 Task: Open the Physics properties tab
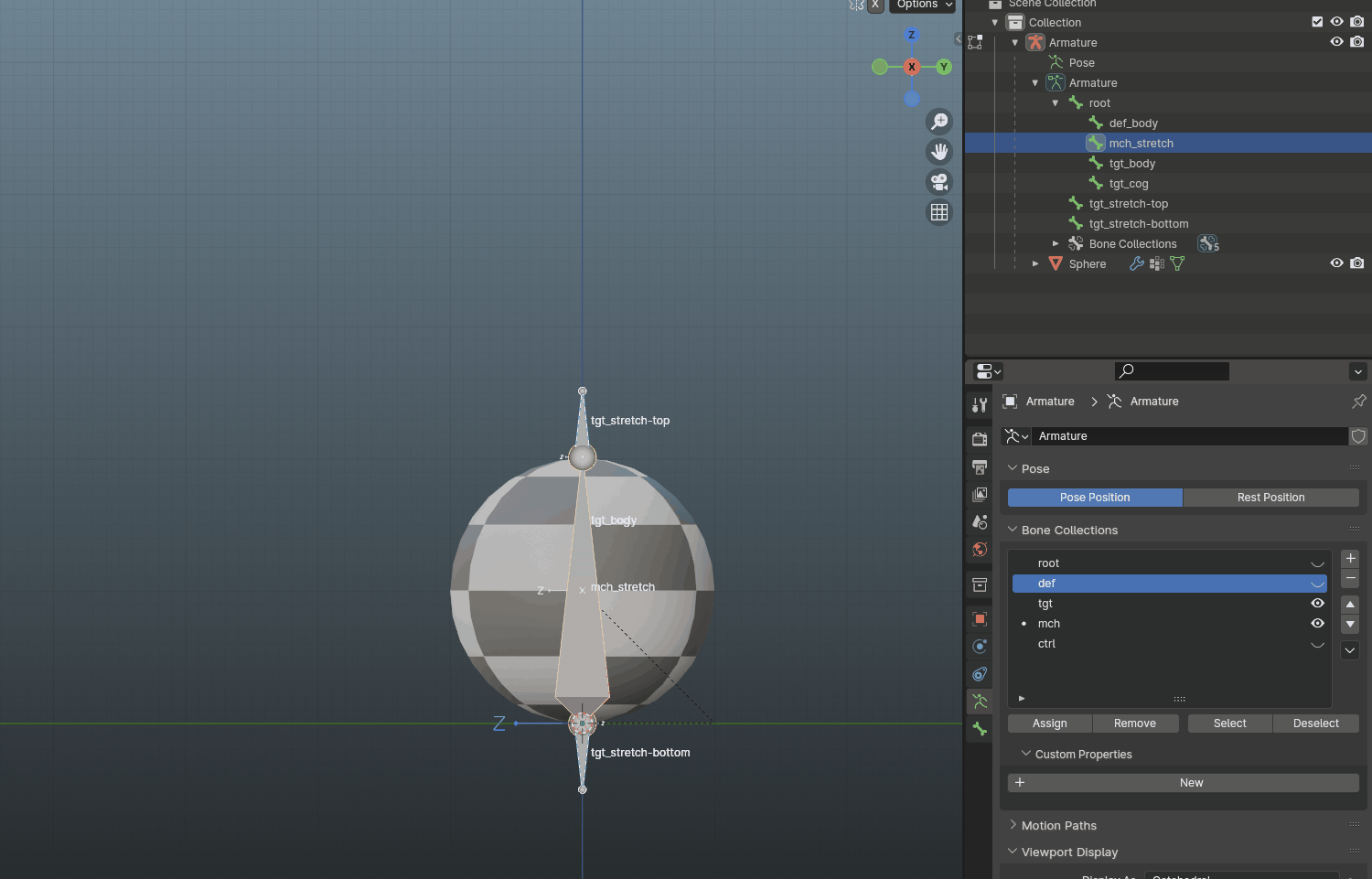(980, 647)
